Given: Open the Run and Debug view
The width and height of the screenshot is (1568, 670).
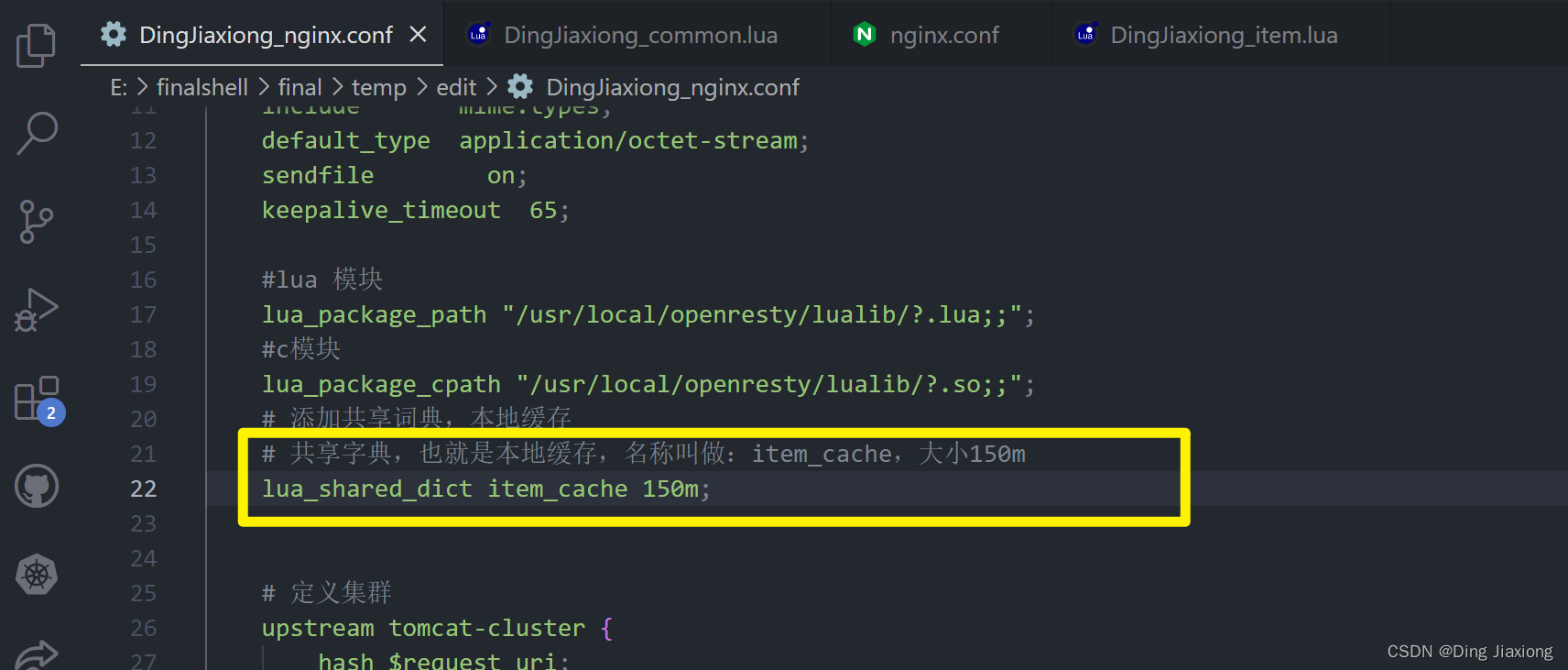Looking at the screenshot, I should click(36, 310).
